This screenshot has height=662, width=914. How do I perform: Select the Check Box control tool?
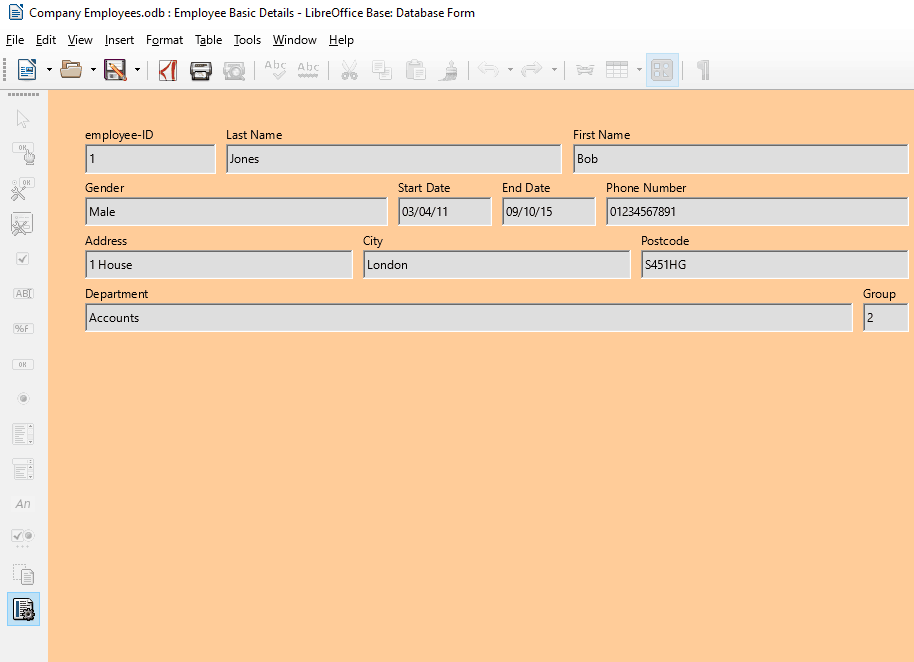click(x=23, y=258)
